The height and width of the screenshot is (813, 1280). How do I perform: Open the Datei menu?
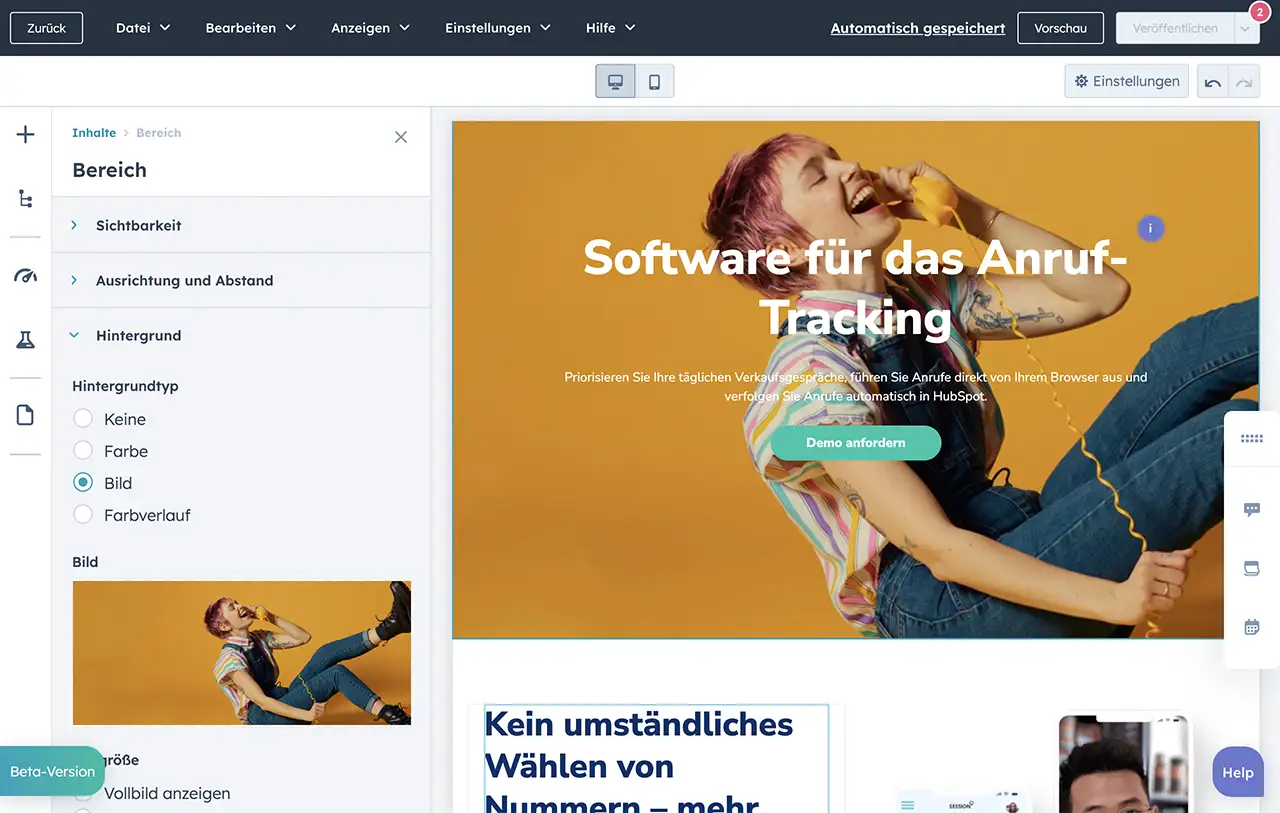coord(143,28)
